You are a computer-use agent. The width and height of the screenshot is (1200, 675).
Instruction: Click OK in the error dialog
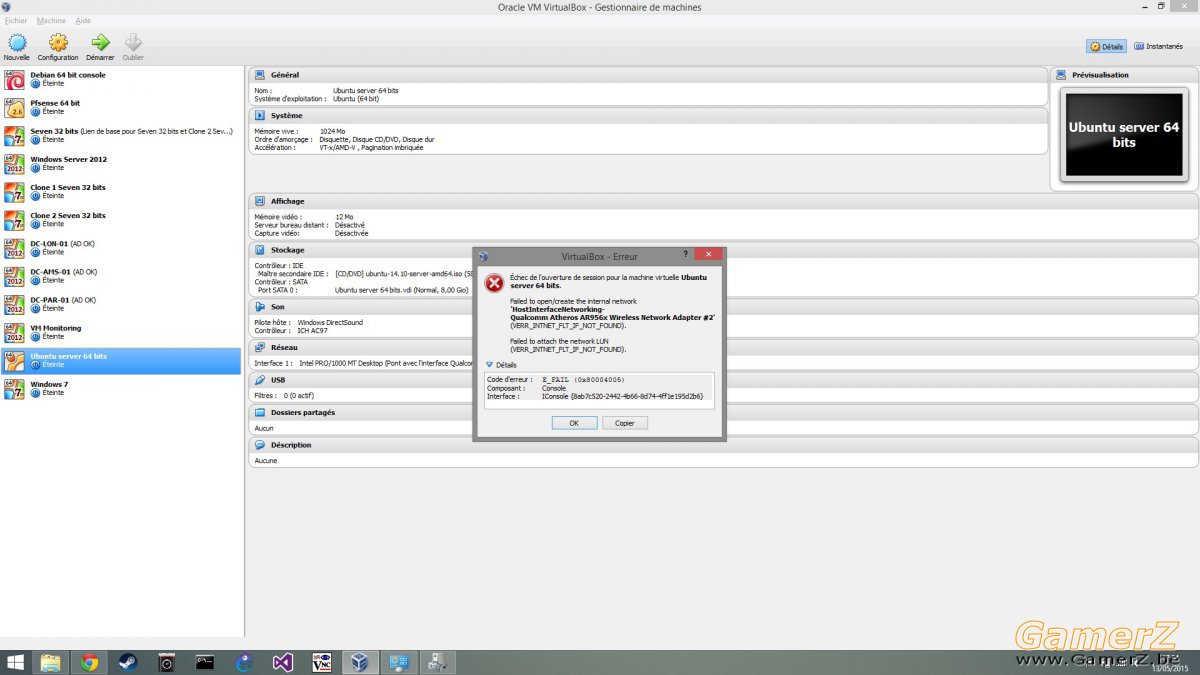tap(574, 423)
